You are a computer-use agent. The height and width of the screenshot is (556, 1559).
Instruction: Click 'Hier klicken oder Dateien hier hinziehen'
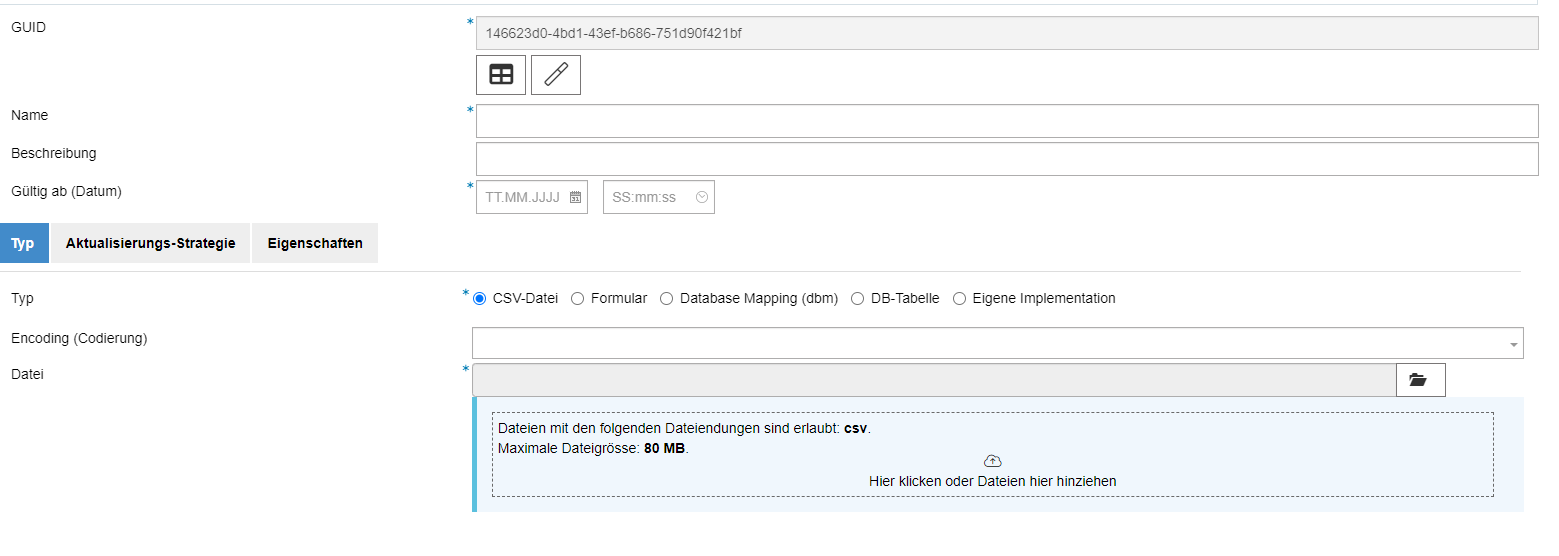coord(992,481)
